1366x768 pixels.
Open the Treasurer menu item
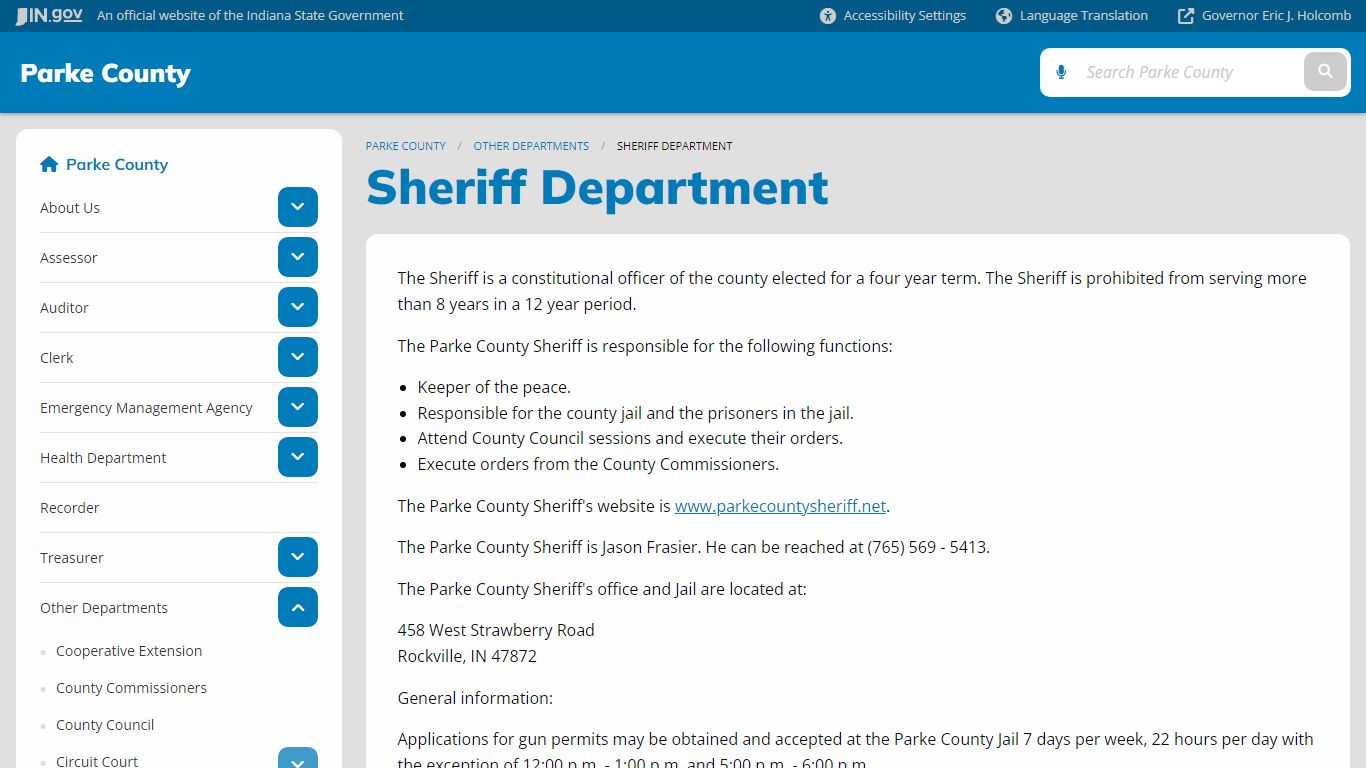pyautogui.click(x=72, y=558)
